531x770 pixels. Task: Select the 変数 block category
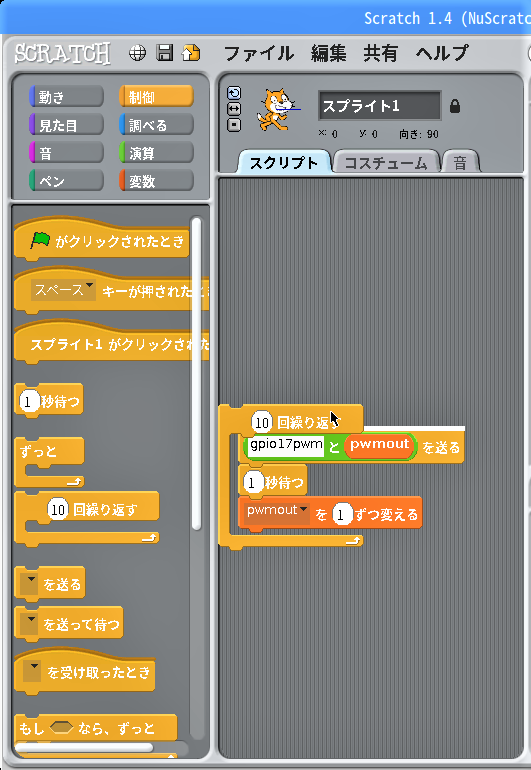coord(156,181)
